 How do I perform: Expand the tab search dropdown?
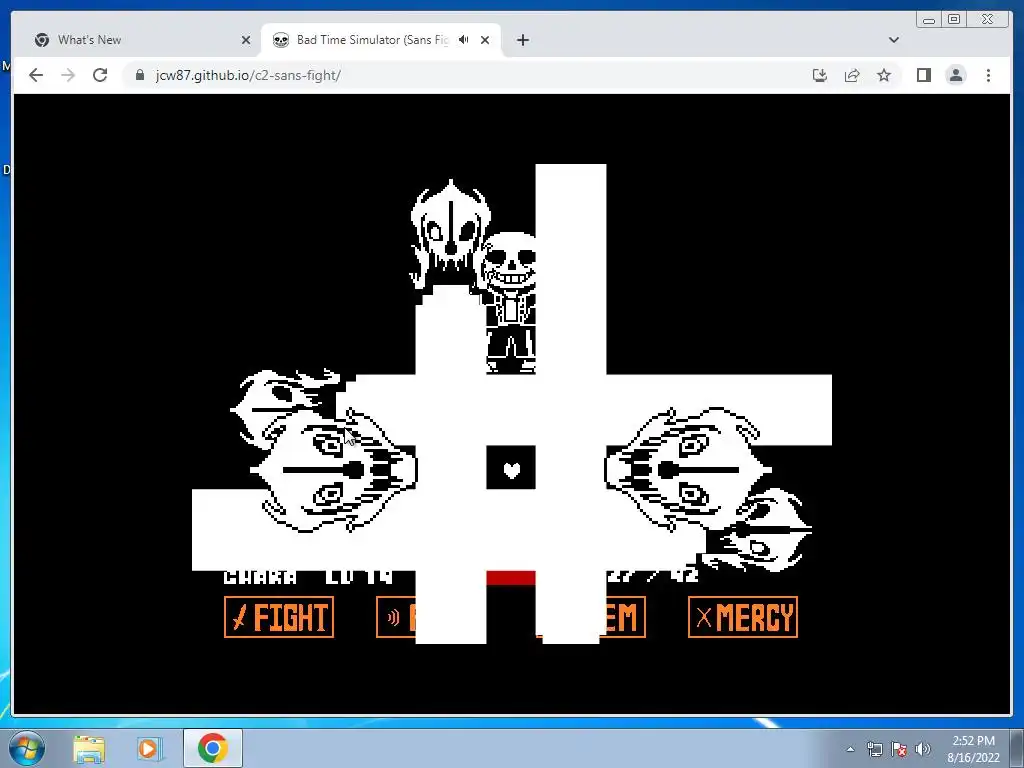pyautogui.click(x=893, y=40)
